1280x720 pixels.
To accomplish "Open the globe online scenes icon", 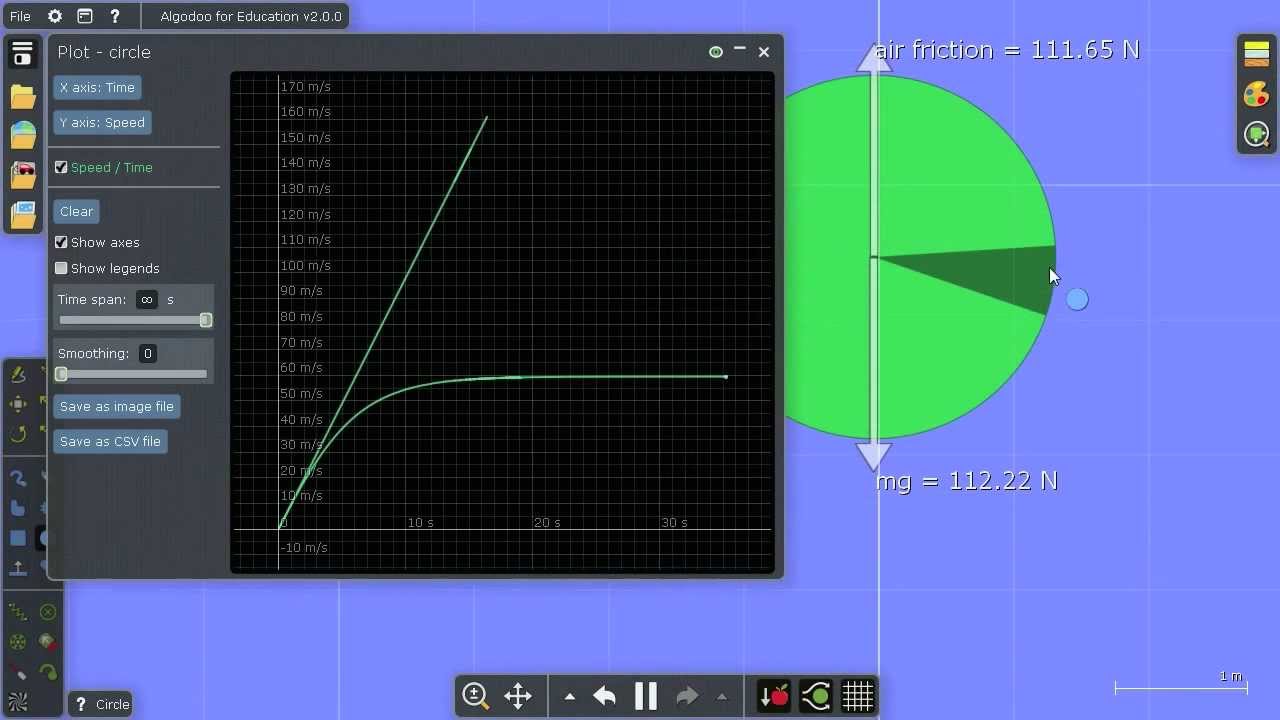I will 22,135.
